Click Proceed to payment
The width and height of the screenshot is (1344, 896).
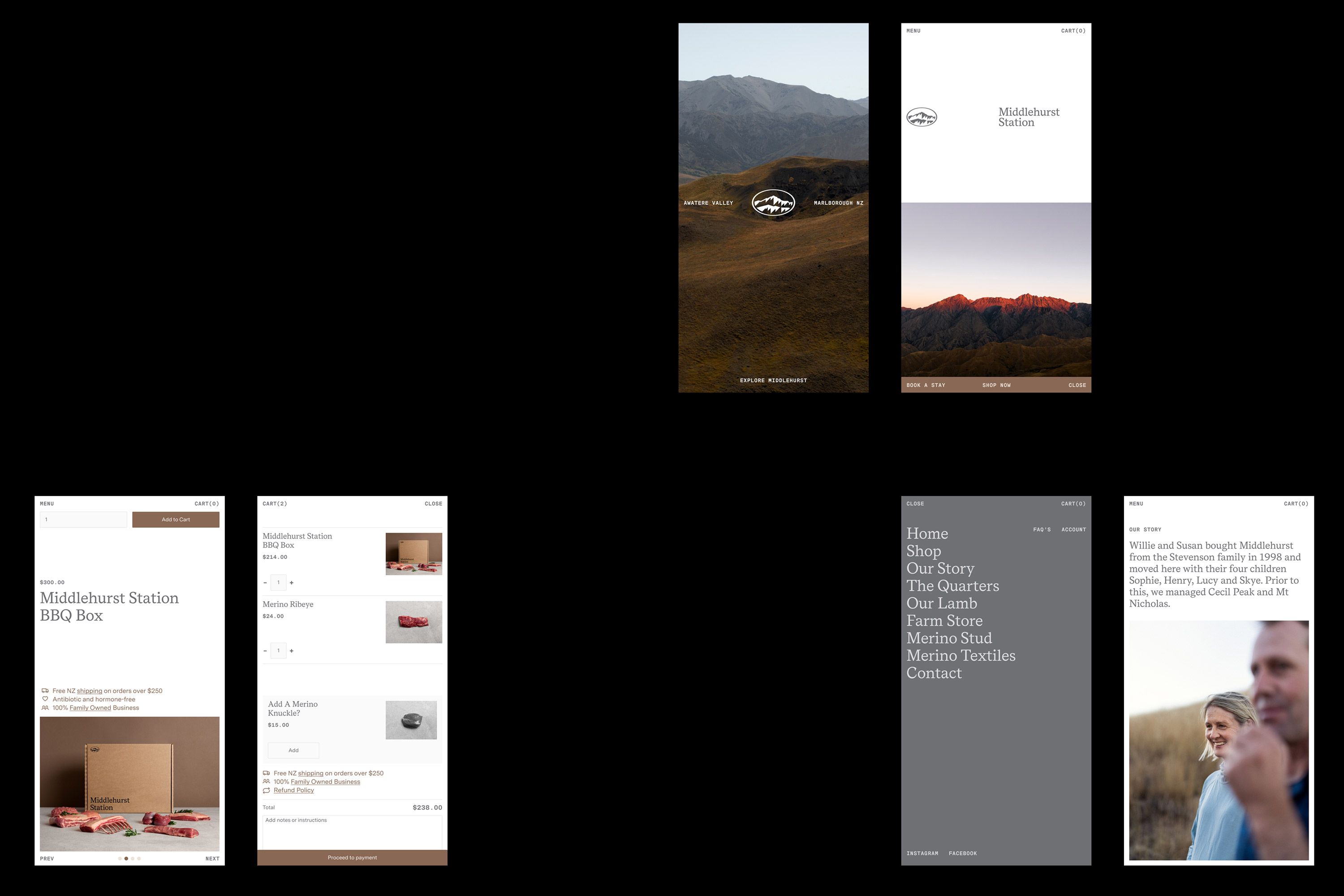point(352,858)
